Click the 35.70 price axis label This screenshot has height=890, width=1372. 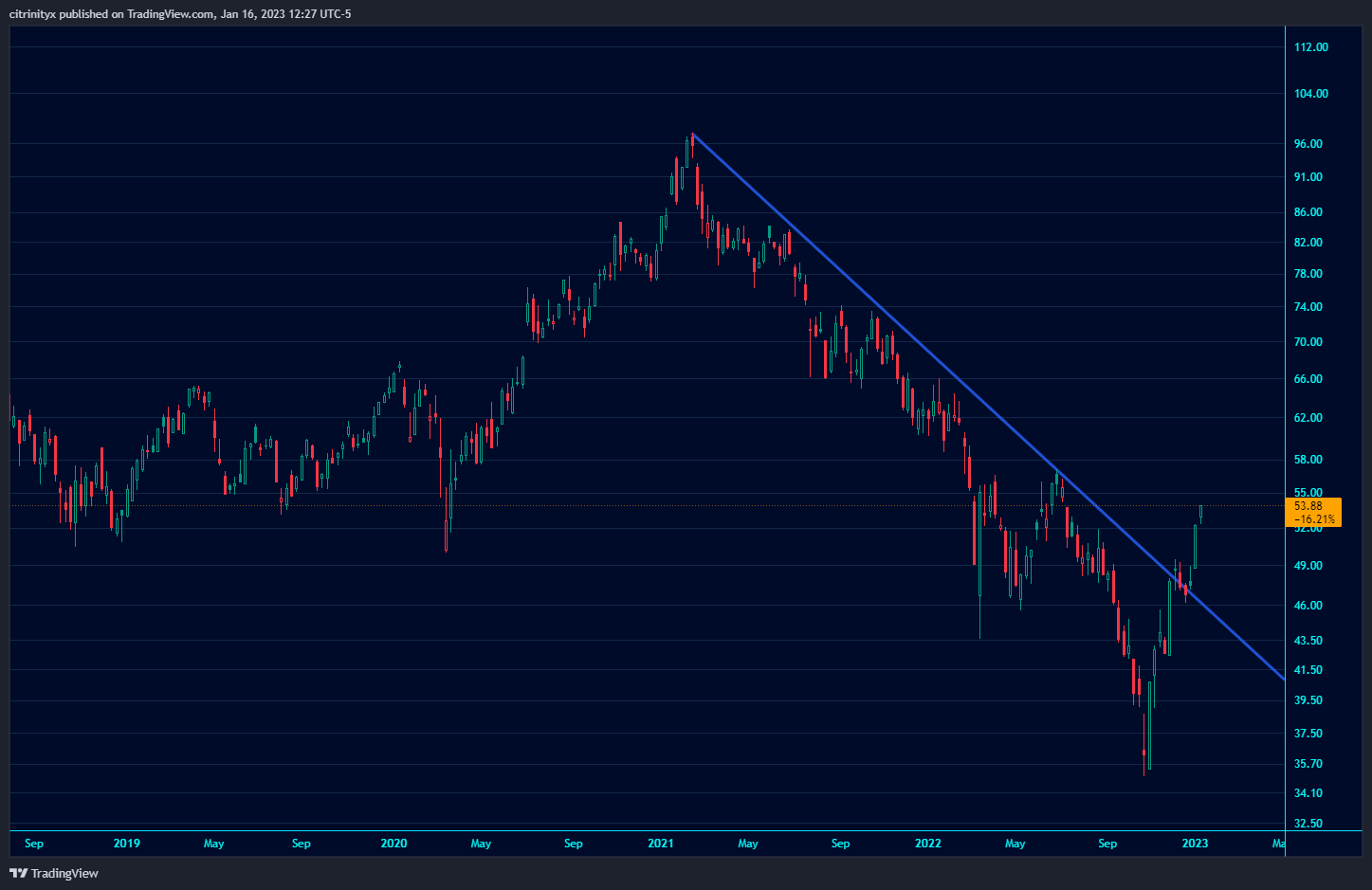coord(1308,764)
